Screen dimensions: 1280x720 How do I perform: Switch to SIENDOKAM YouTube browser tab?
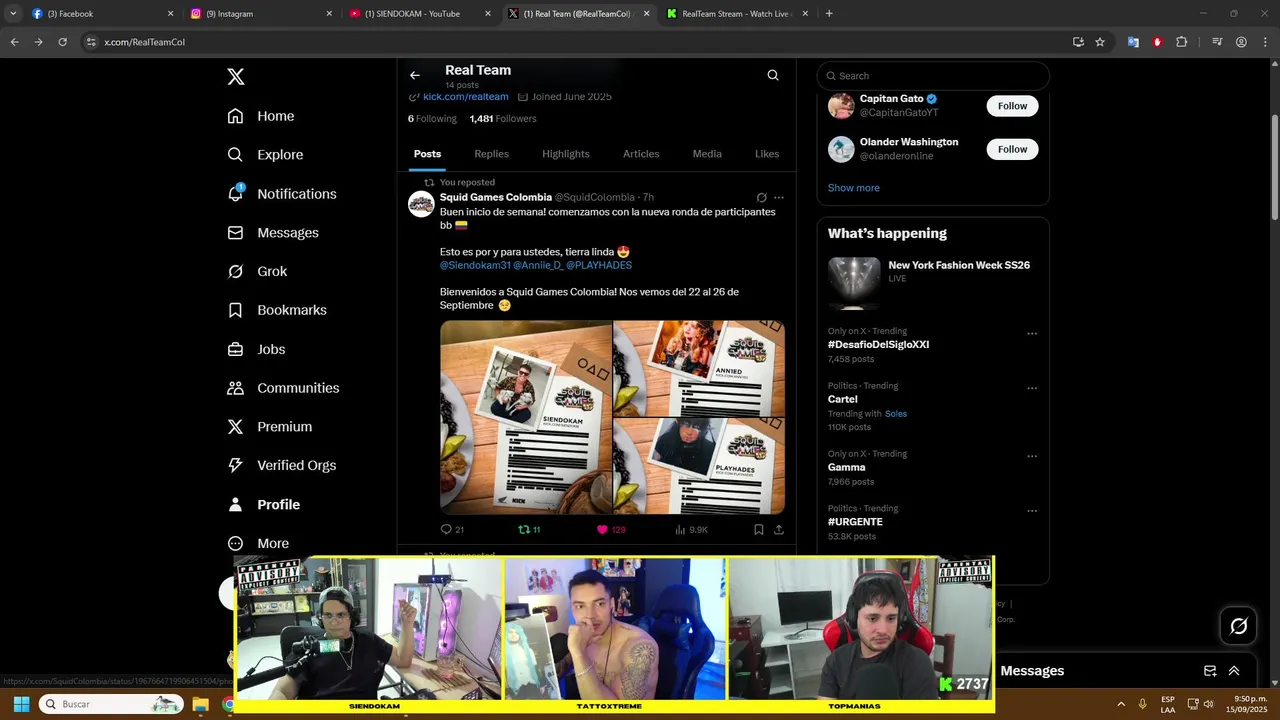tap(421, 14)
